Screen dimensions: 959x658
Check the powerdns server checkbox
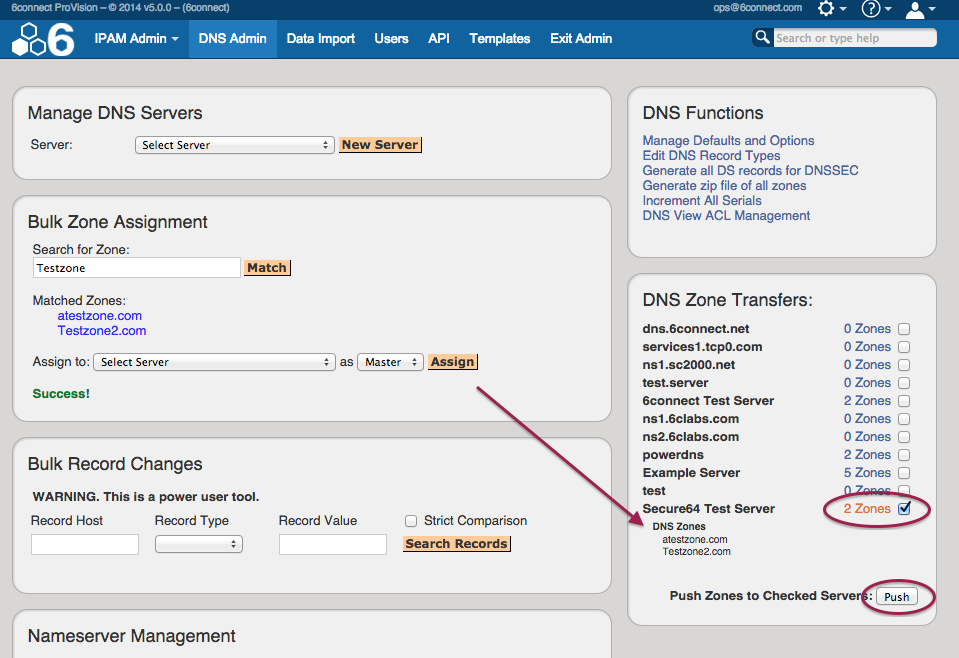(x=904, y=455)
